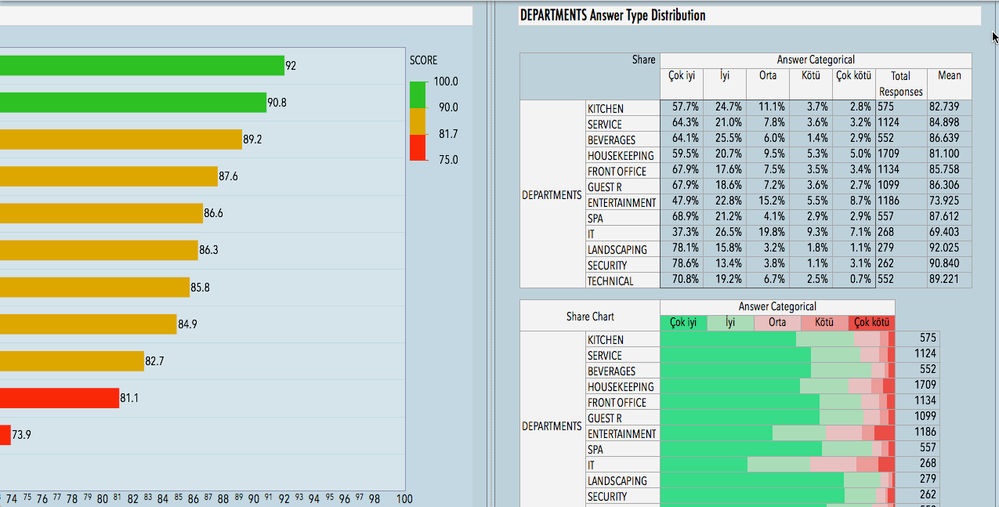Image resolution: width=999 pixels, height=507 pixels.
Task: Click the green bar labeled 92
Action: click(142, 66)
